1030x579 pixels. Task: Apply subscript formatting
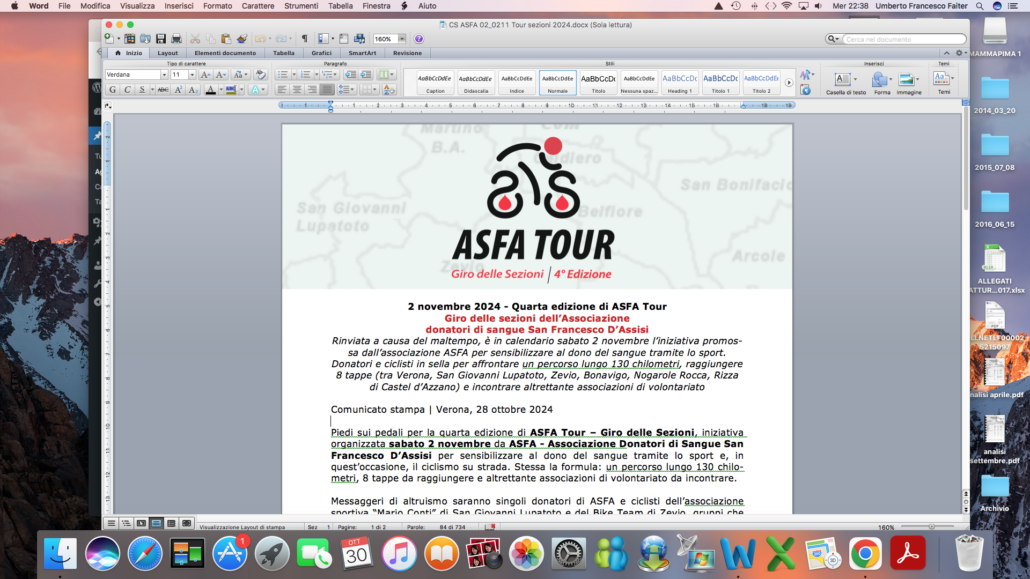[193, 90]
